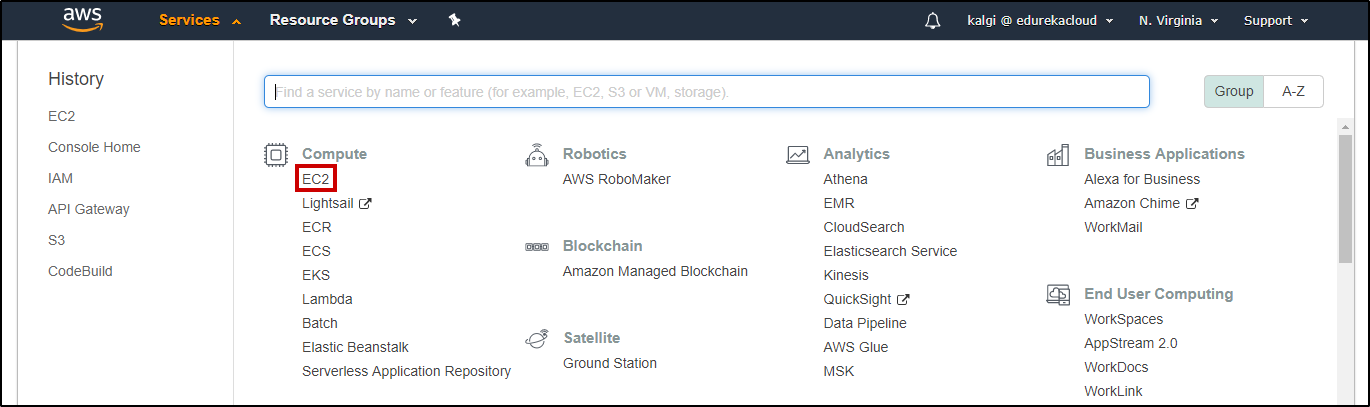This screenshot has width=1370, height=407.
Task: Click the Compute category heading
Action: point(334,154)
